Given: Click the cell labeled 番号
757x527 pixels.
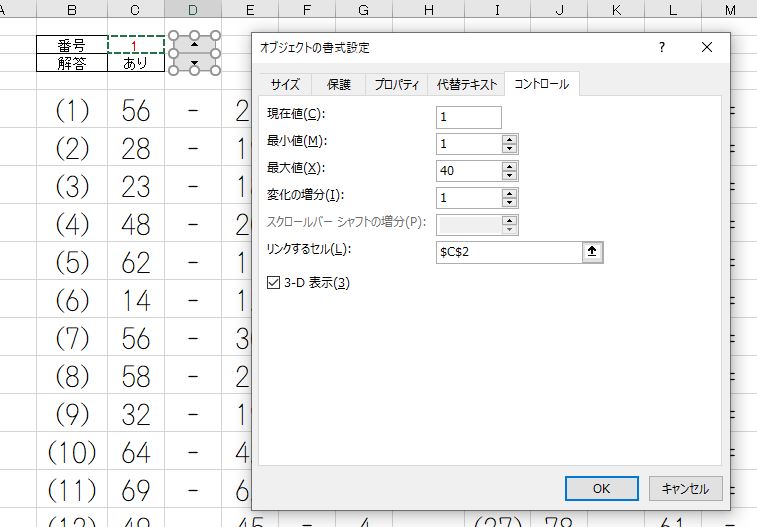Looking at the screenshot, I should (72, 45).
